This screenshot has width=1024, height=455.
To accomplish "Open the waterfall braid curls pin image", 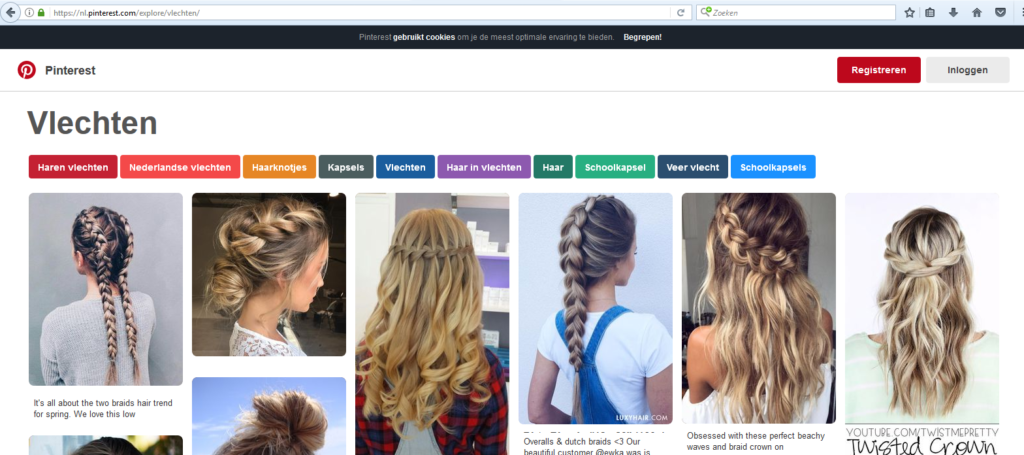I will tap(432, 324).
